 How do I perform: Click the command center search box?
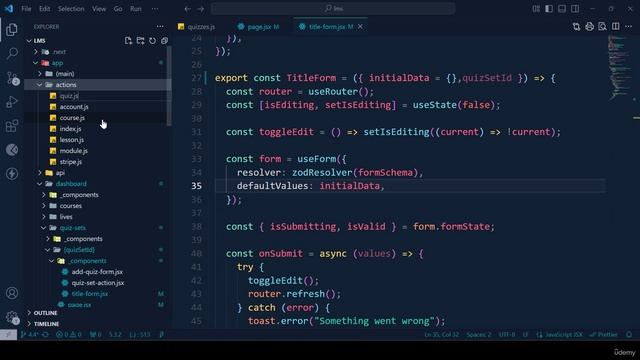pos(333,9)
